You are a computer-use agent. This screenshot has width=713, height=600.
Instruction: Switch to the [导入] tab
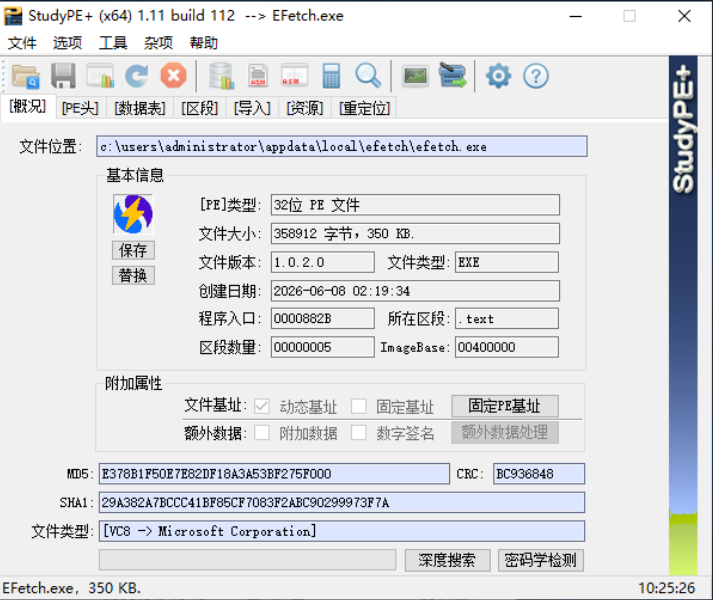coord(252,108)
